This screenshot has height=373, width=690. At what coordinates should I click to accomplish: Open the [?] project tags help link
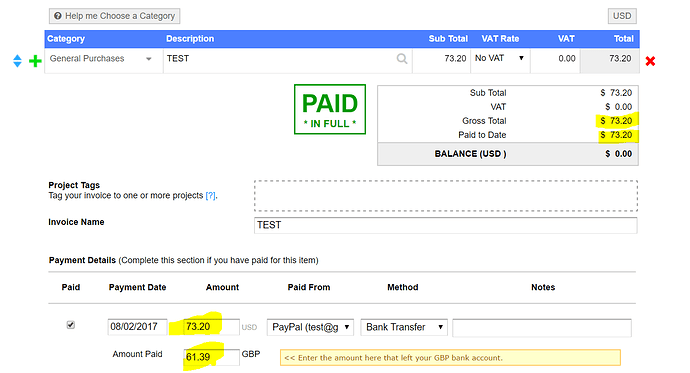tap(211, 195)
